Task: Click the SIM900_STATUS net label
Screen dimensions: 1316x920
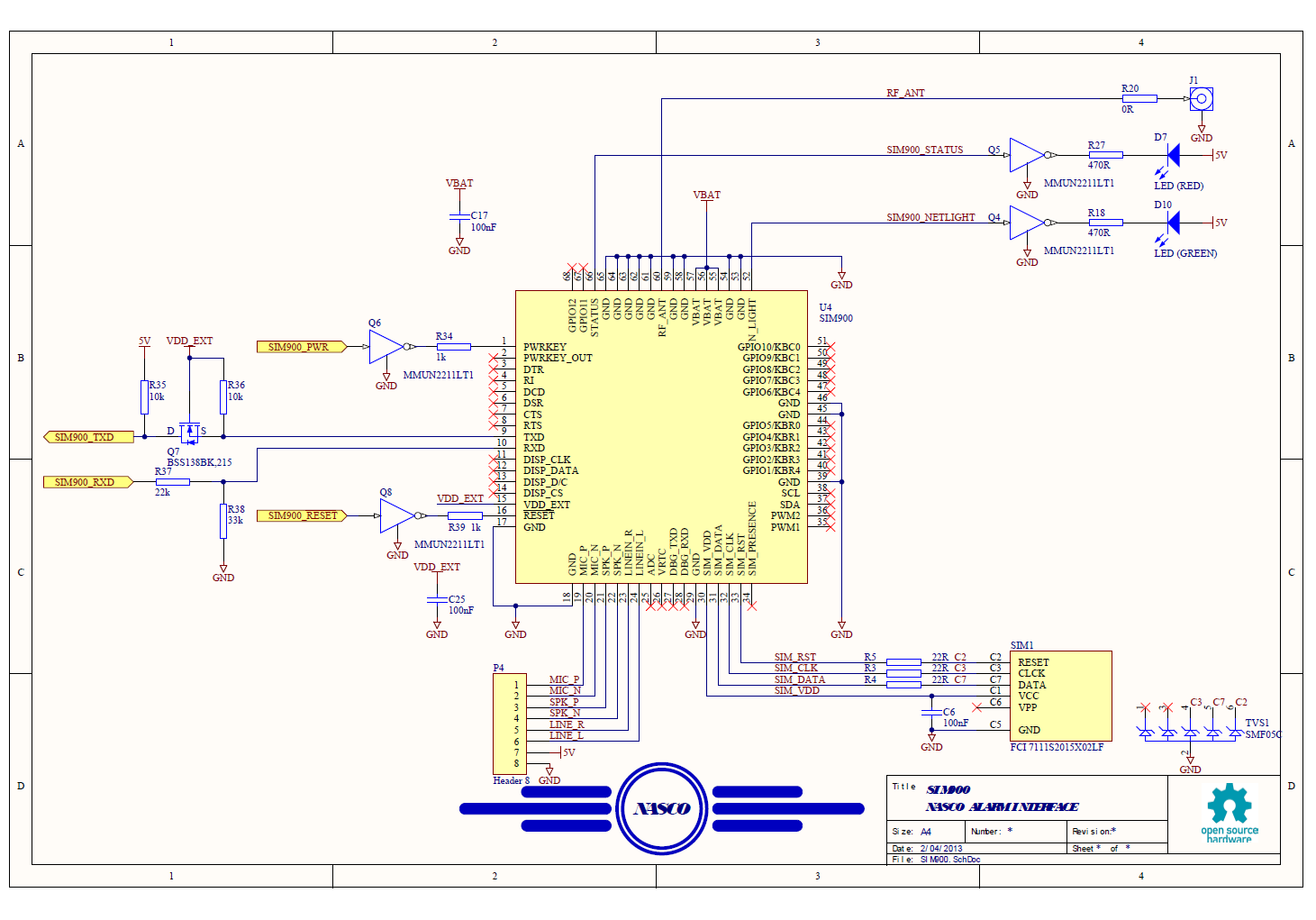Action: click(x=925, y=150)
